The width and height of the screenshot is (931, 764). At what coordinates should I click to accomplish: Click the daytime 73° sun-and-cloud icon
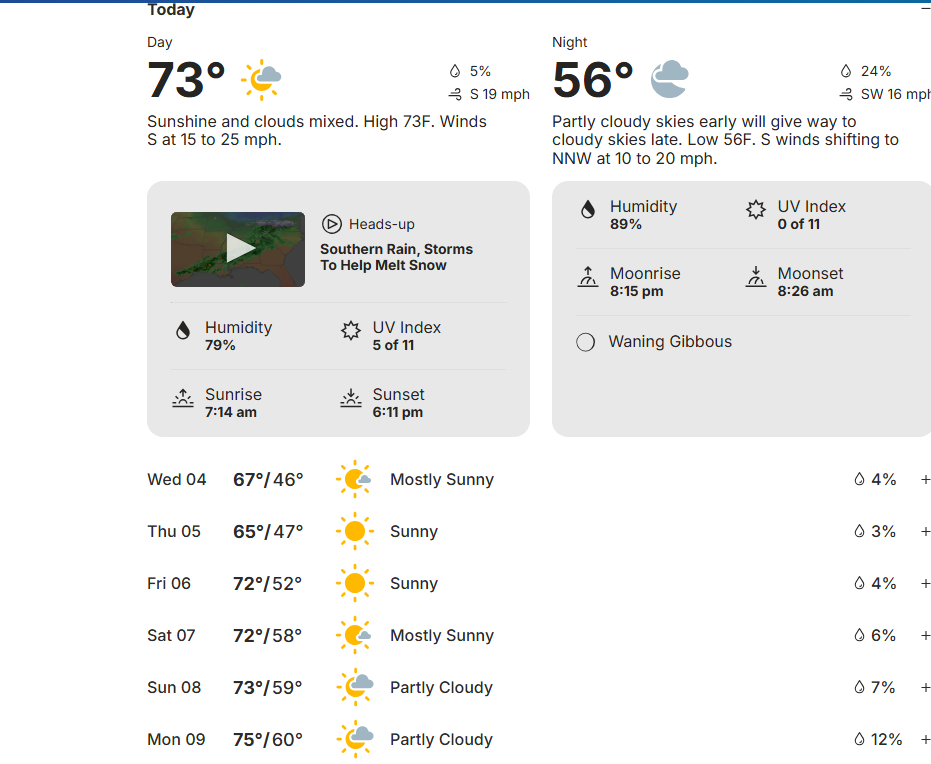coord(261,79)
